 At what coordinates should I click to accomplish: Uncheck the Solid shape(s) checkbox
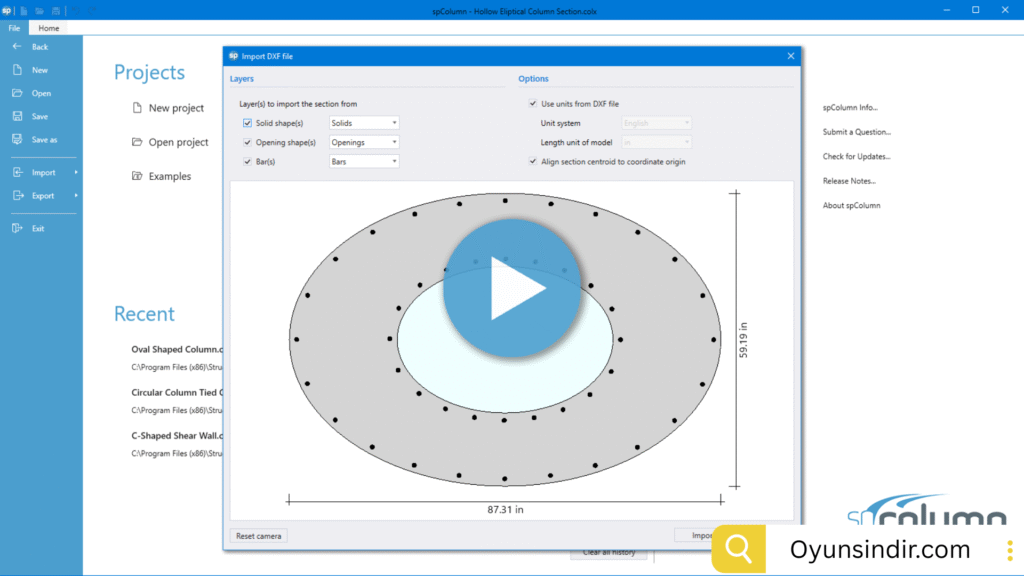click(x=247, y=123)
